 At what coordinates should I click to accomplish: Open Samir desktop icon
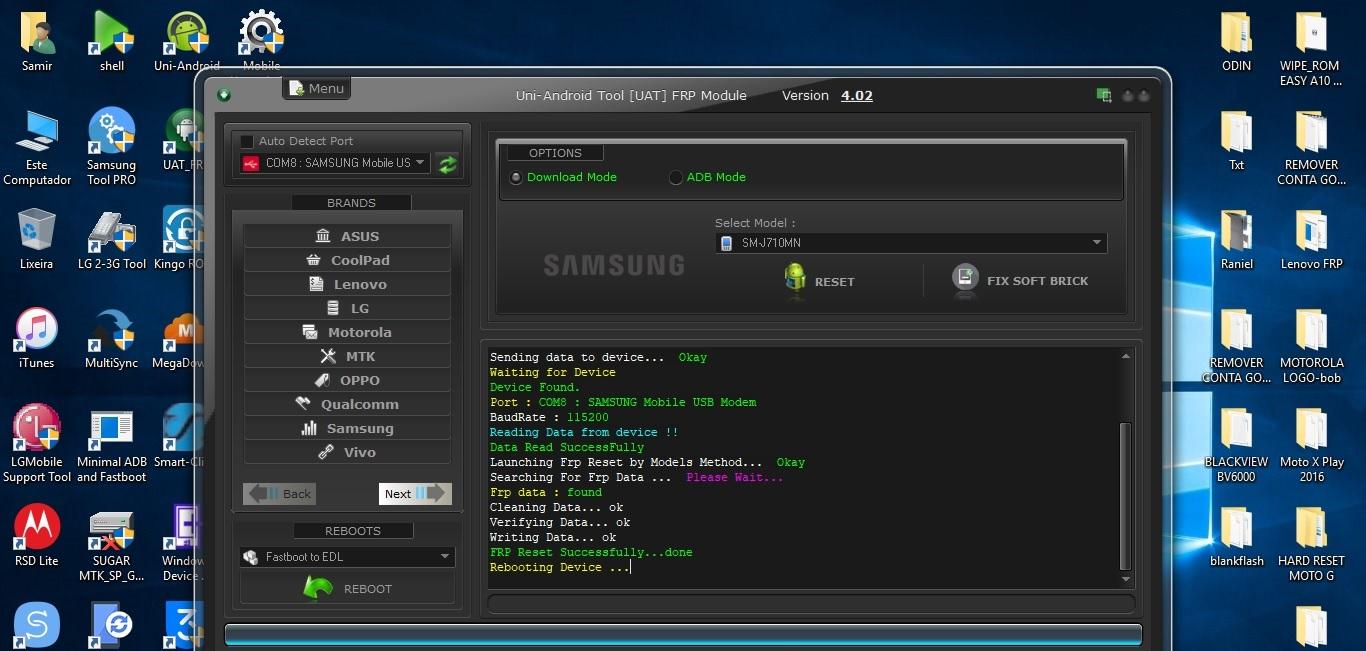pos(37,42)
